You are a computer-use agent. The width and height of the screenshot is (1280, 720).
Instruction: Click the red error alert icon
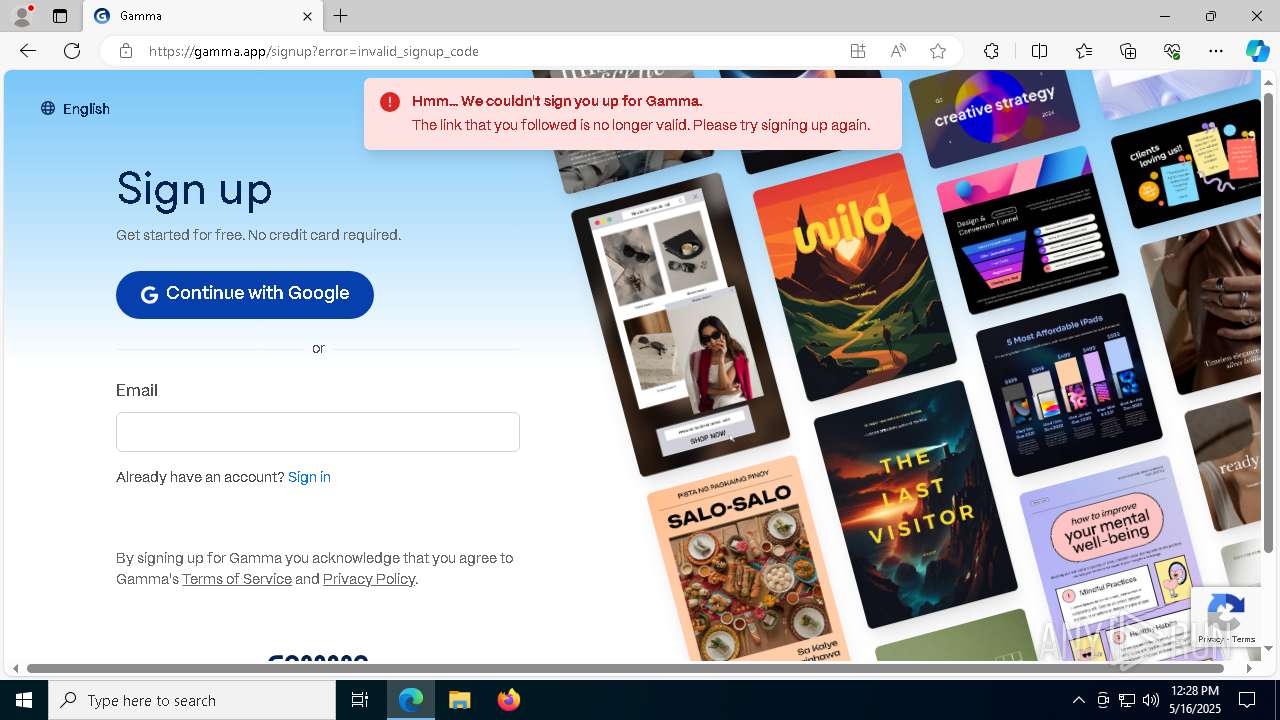click(390, 102)
